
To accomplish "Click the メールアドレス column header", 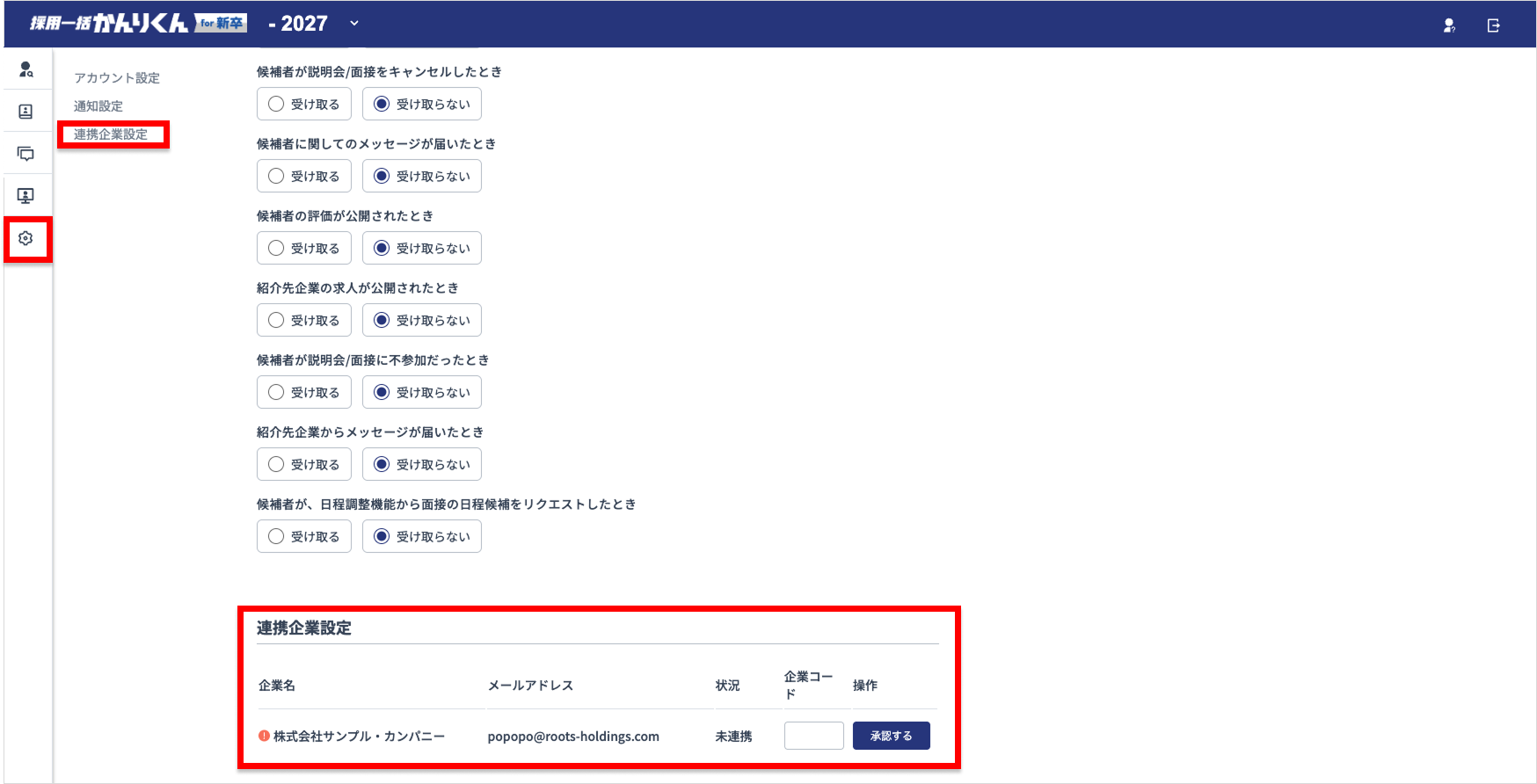I will (x=530, y=686).
